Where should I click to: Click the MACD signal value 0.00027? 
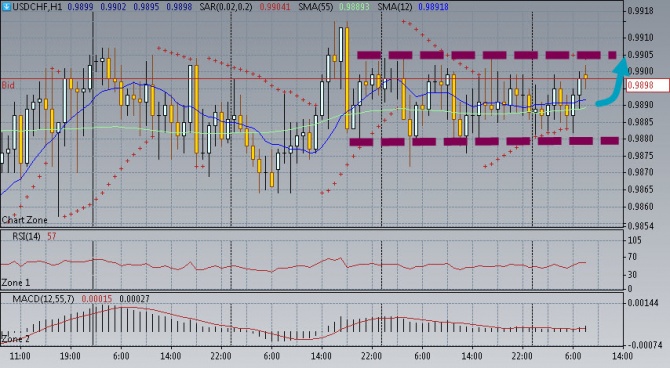pyautogui.click(x=134, y=299)
